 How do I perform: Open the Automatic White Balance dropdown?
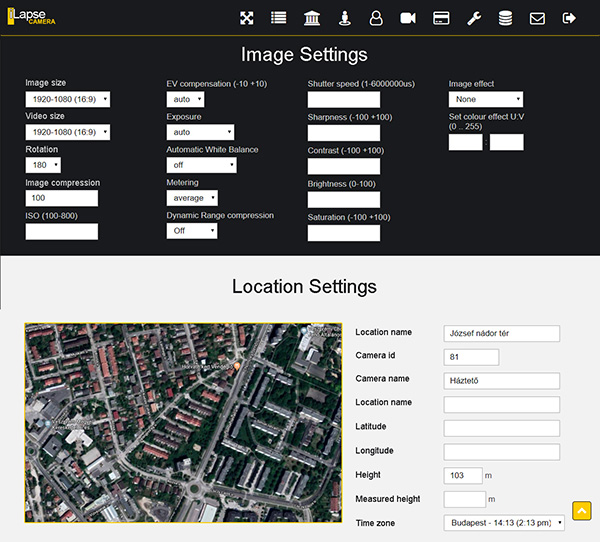pos(201,165)
